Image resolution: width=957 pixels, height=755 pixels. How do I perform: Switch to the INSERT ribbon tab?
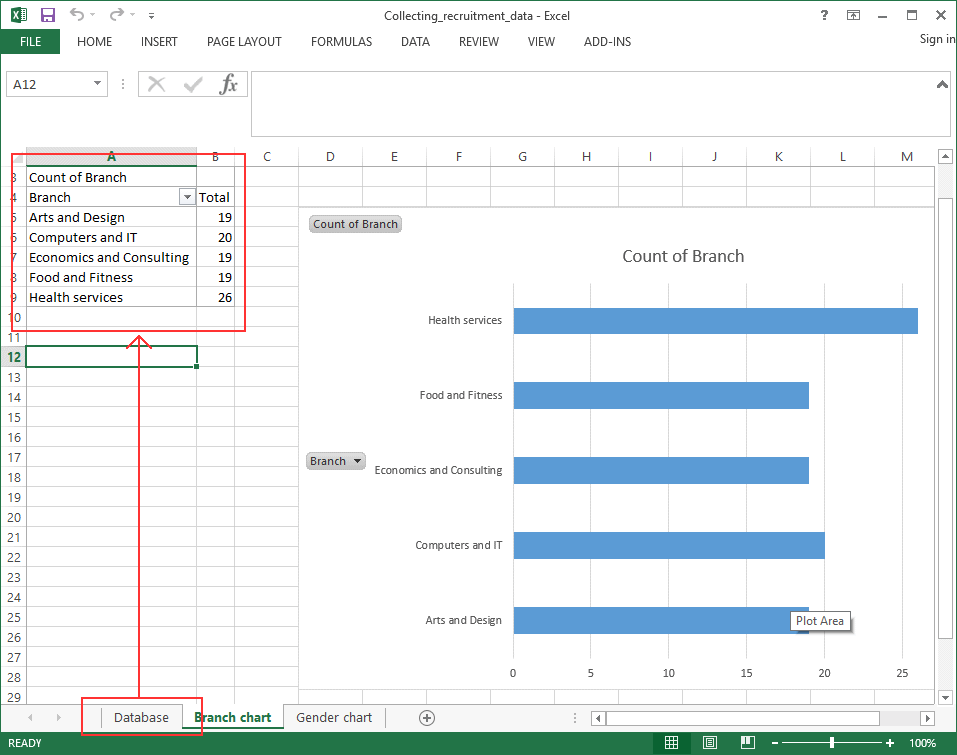[159, 42]
